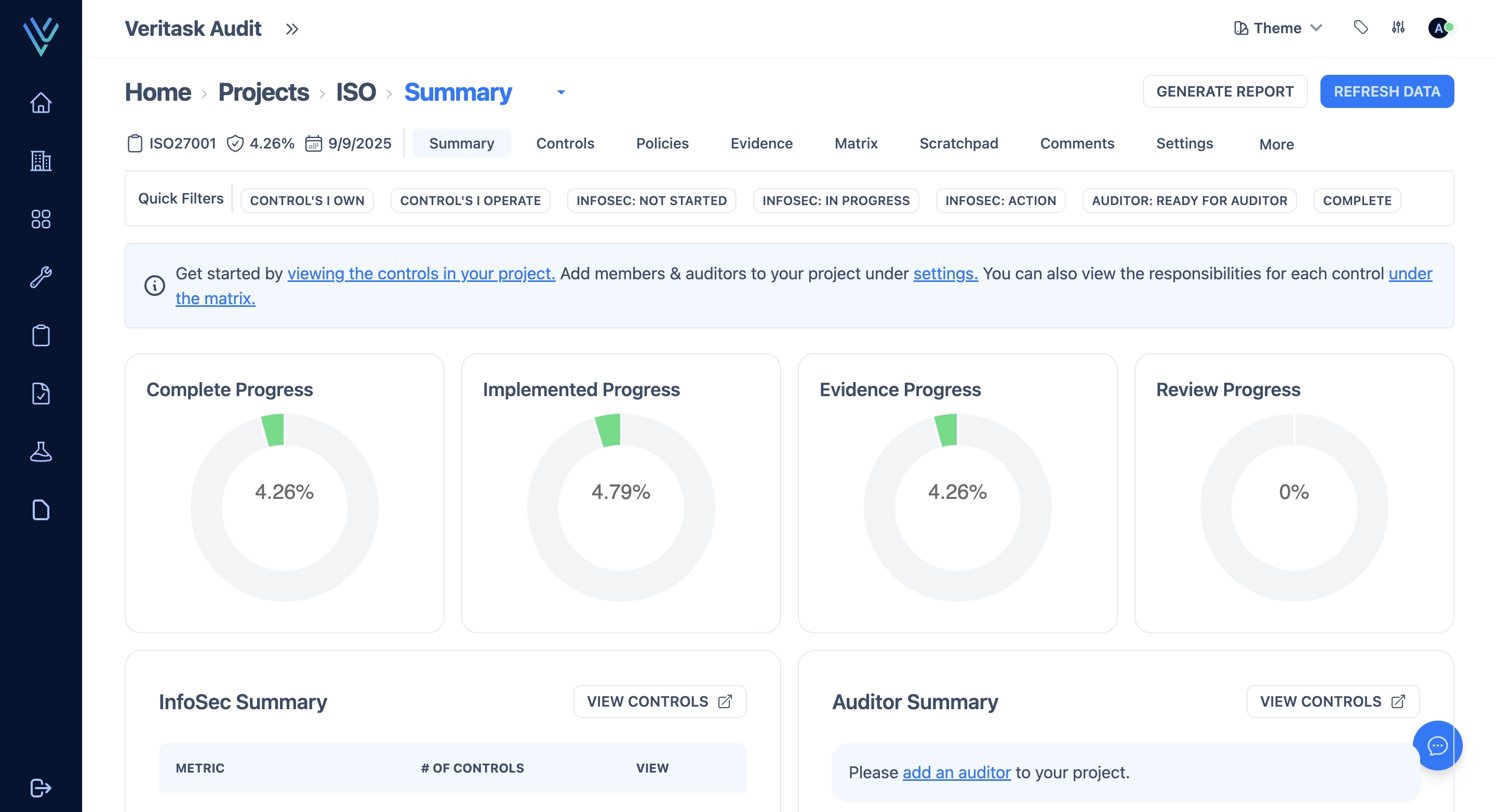Image resolution: width=1496 pixels, height=812 pixels.
Task: Click the info icon in the banner
Action: click(x=154, y=286)
